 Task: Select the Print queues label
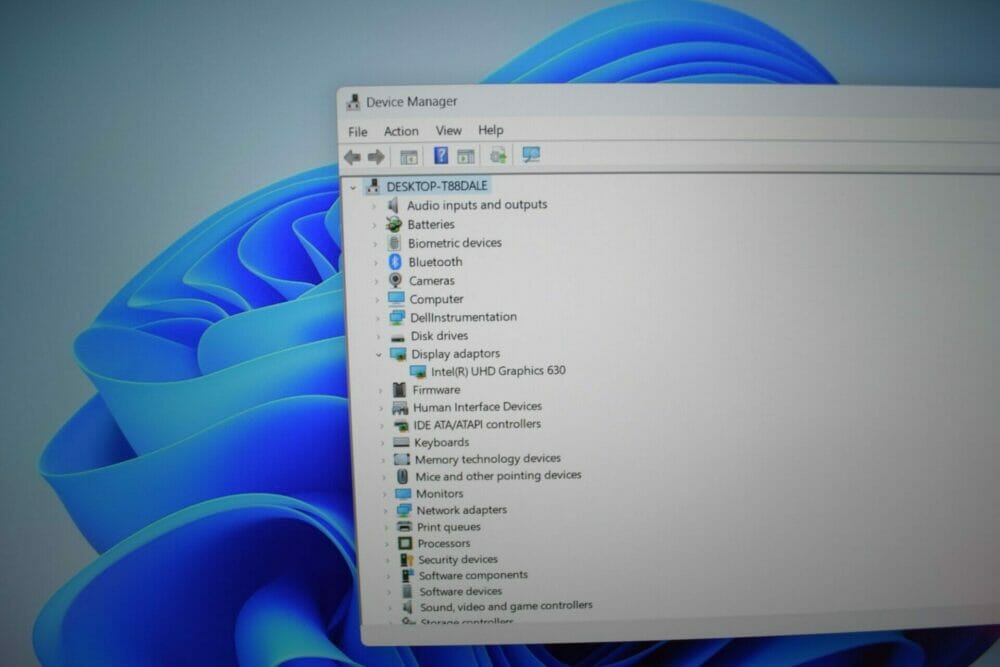tap(449, 527)
